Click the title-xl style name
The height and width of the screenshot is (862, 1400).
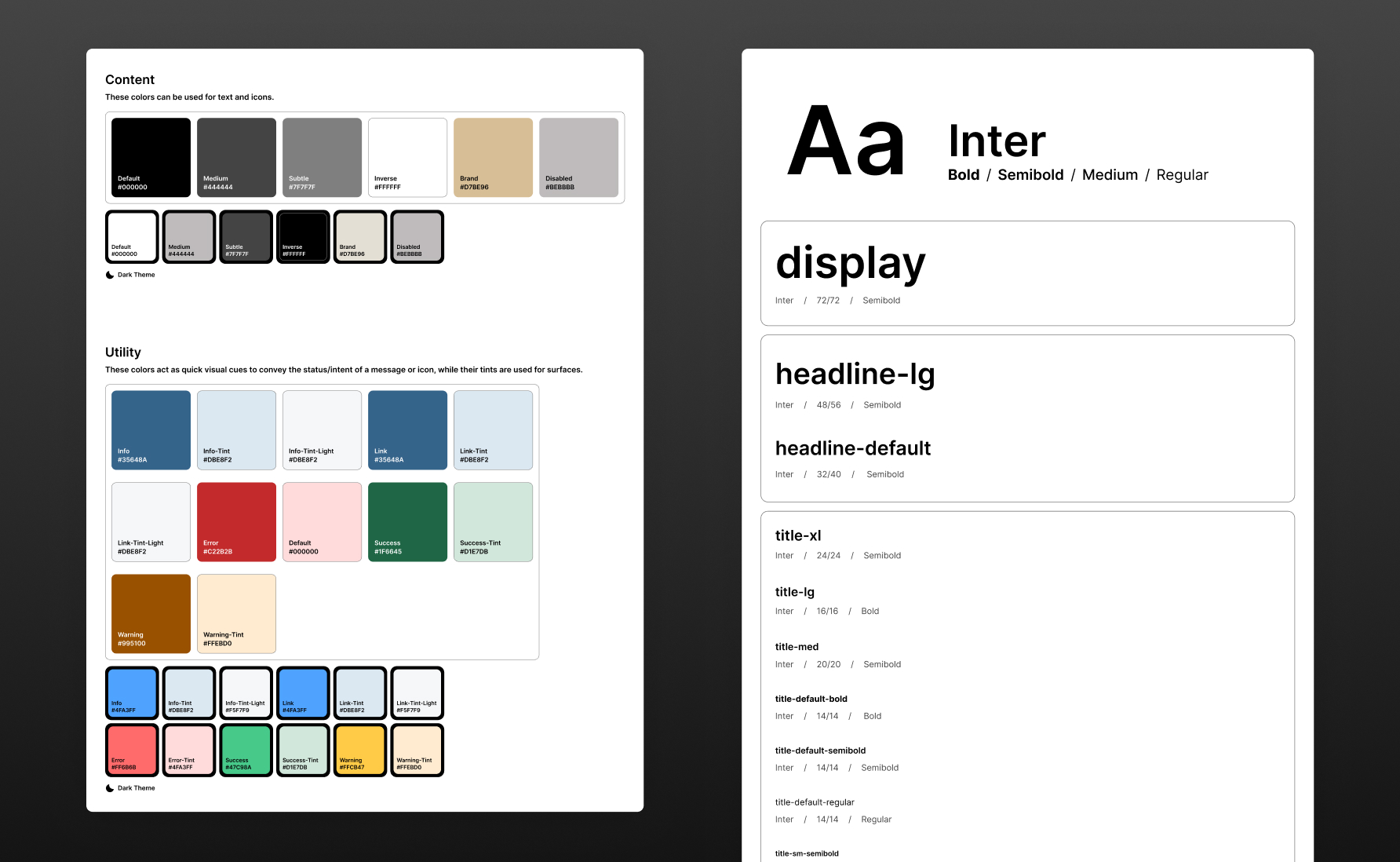[798, 535]
